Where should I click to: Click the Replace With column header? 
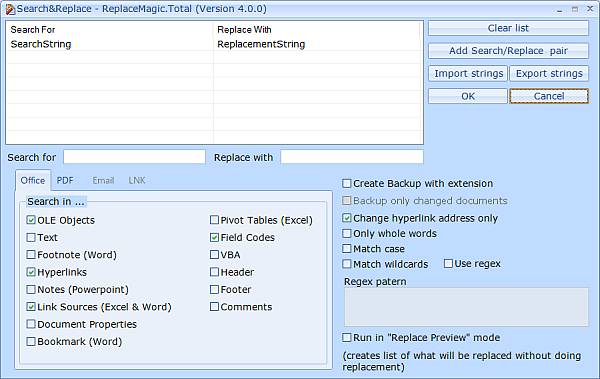[244, 30]
